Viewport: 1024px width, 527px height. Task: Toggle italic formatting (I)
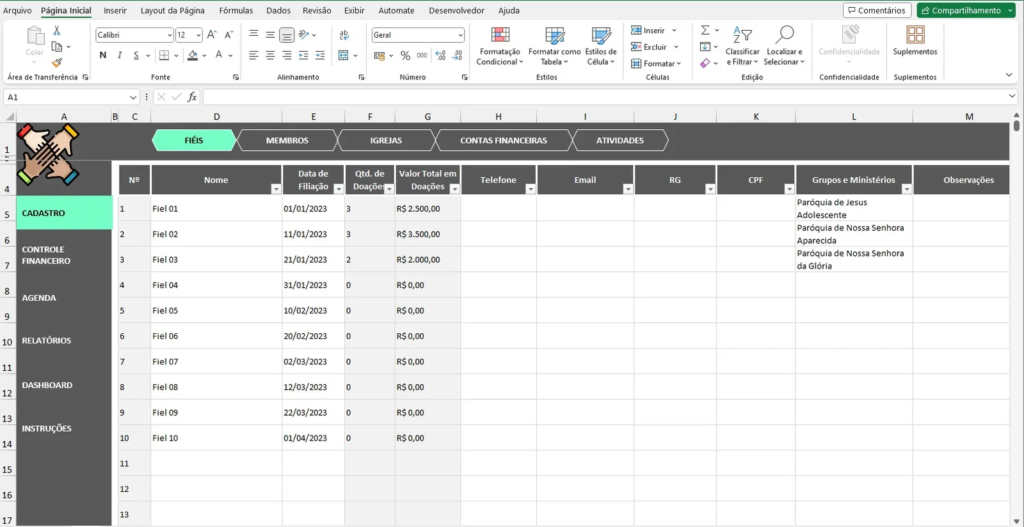coord(118,56)
